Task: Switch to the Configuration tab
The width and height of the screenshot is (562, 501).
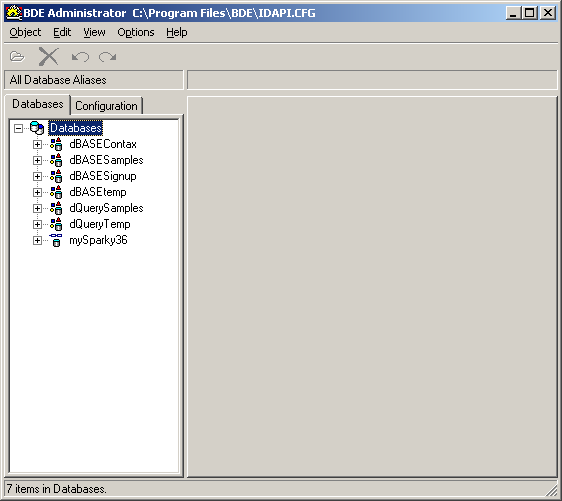Action: point(106,106)
